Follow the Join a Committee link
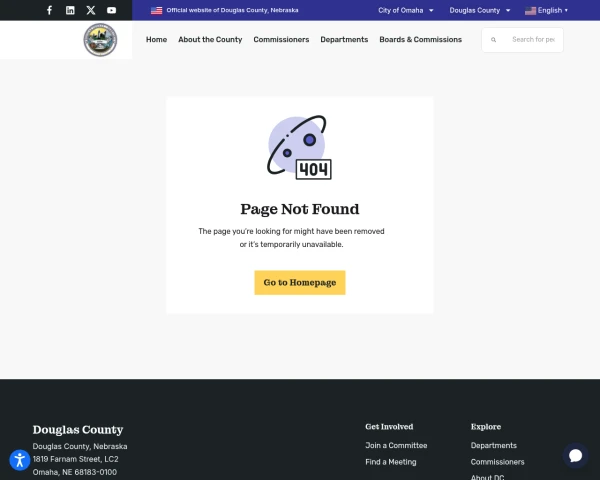Viewport: 600px width, 480px height. tap(396, 445)
